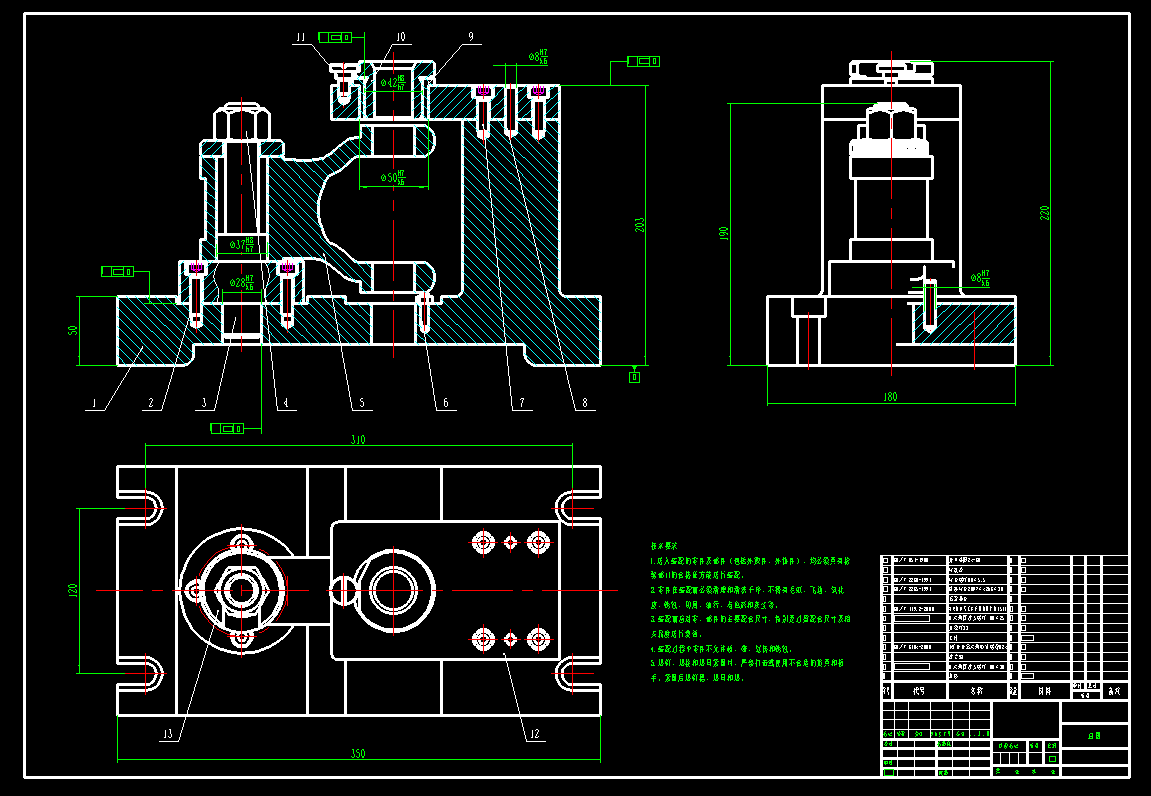
Task: Select the "350" overall length dimension
Action: (x=357, y=753)
